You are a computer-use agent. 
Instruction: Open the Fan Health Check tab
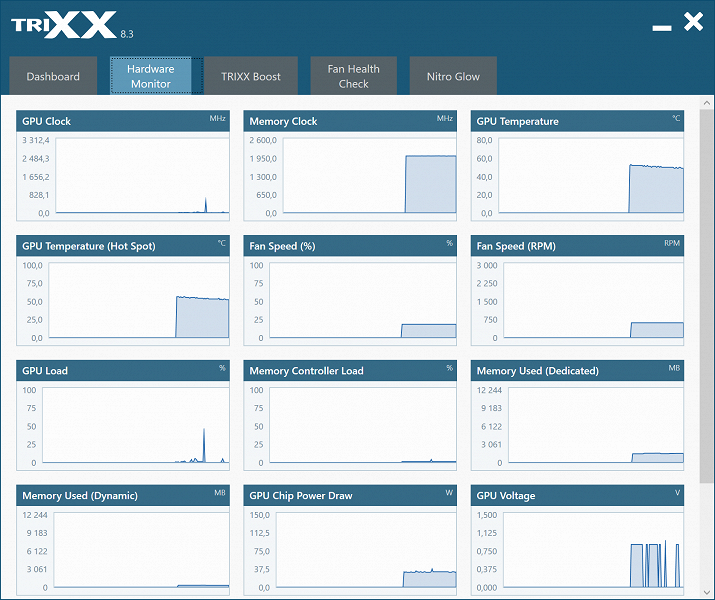tap(353, 76)
